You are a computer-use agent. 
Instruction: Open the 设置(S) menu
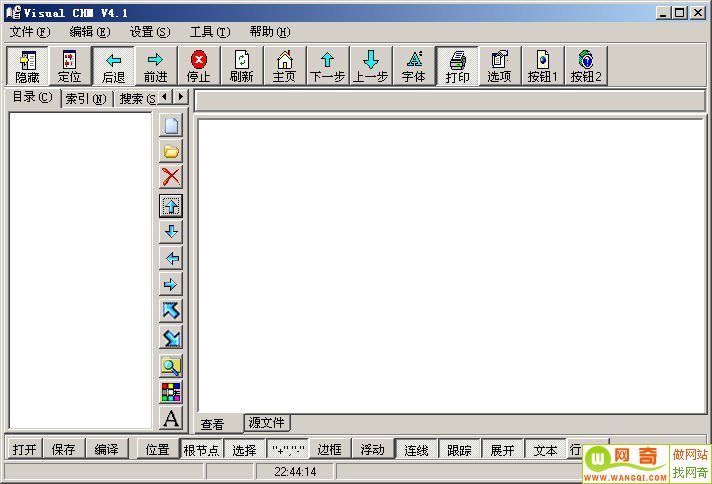pos(150,32)
